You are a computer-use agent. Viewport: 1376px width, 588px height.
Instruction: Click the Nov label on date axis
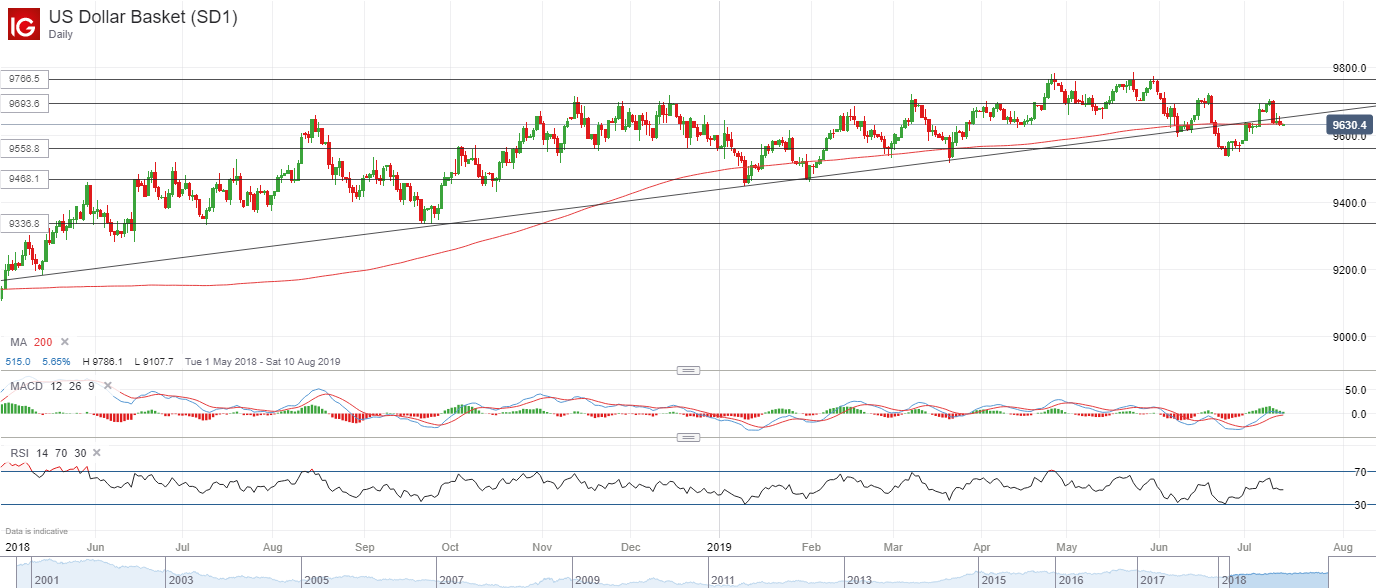coord(543,548)
